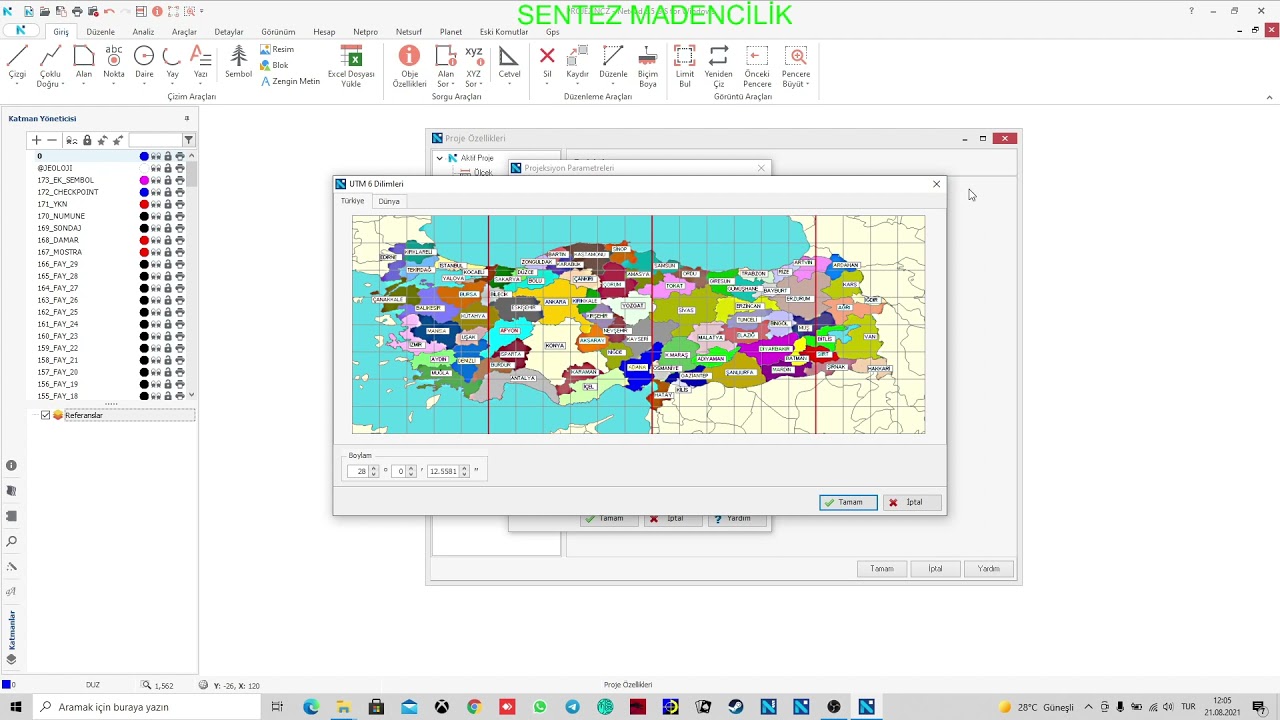Open the Eski Komutlar ribbon tab

[x=504, y=32]
